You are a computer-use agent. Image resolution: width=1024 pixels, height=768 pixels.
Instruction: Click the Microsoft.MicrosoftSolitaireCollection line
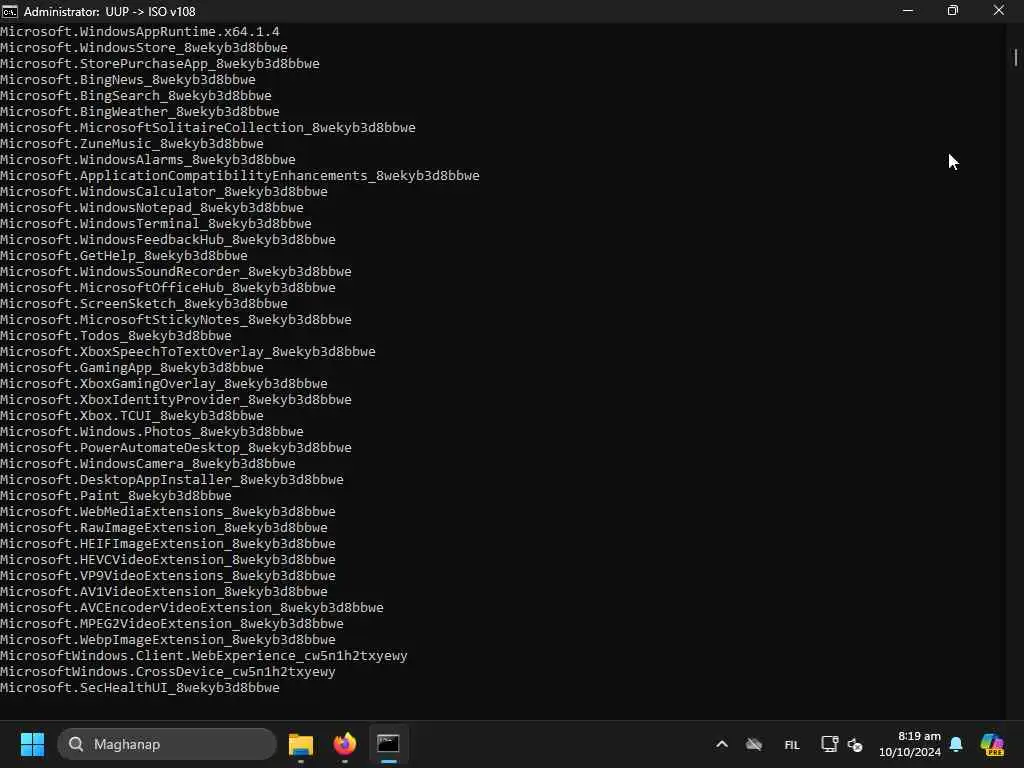(208, 127)
